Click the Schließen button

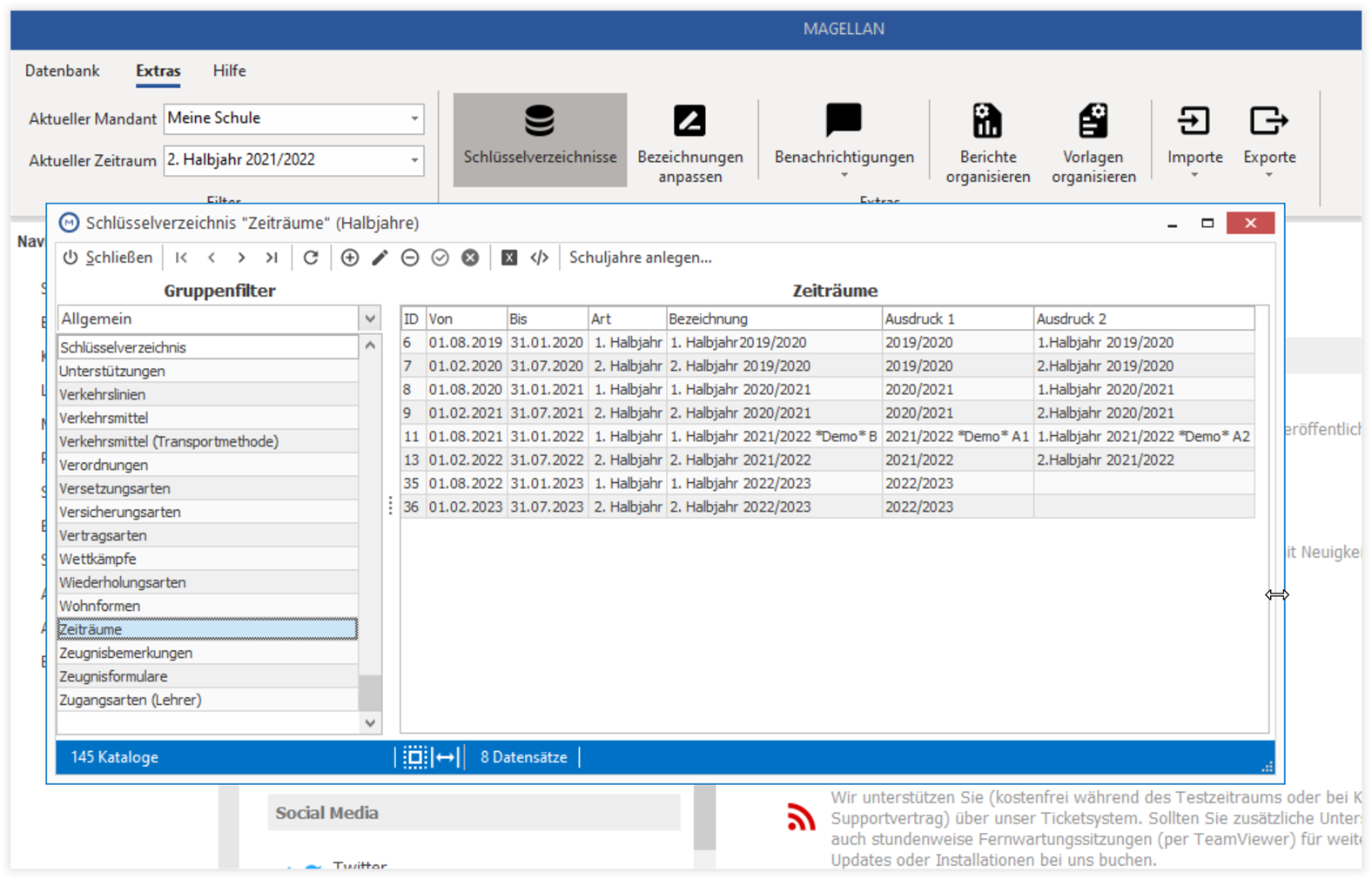pyautogui.click(x=108, y=258)
